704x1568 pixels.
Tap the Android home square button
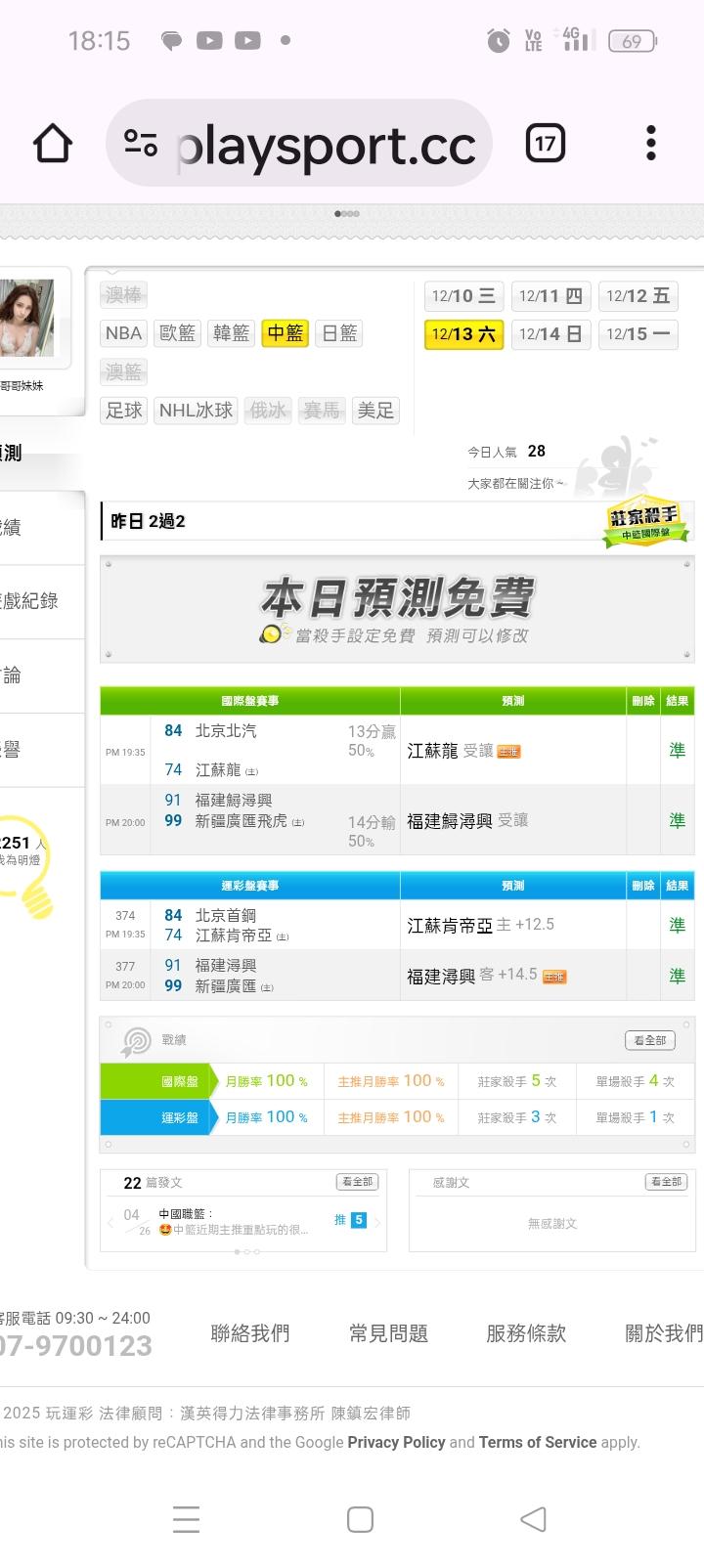[361, 1519]
